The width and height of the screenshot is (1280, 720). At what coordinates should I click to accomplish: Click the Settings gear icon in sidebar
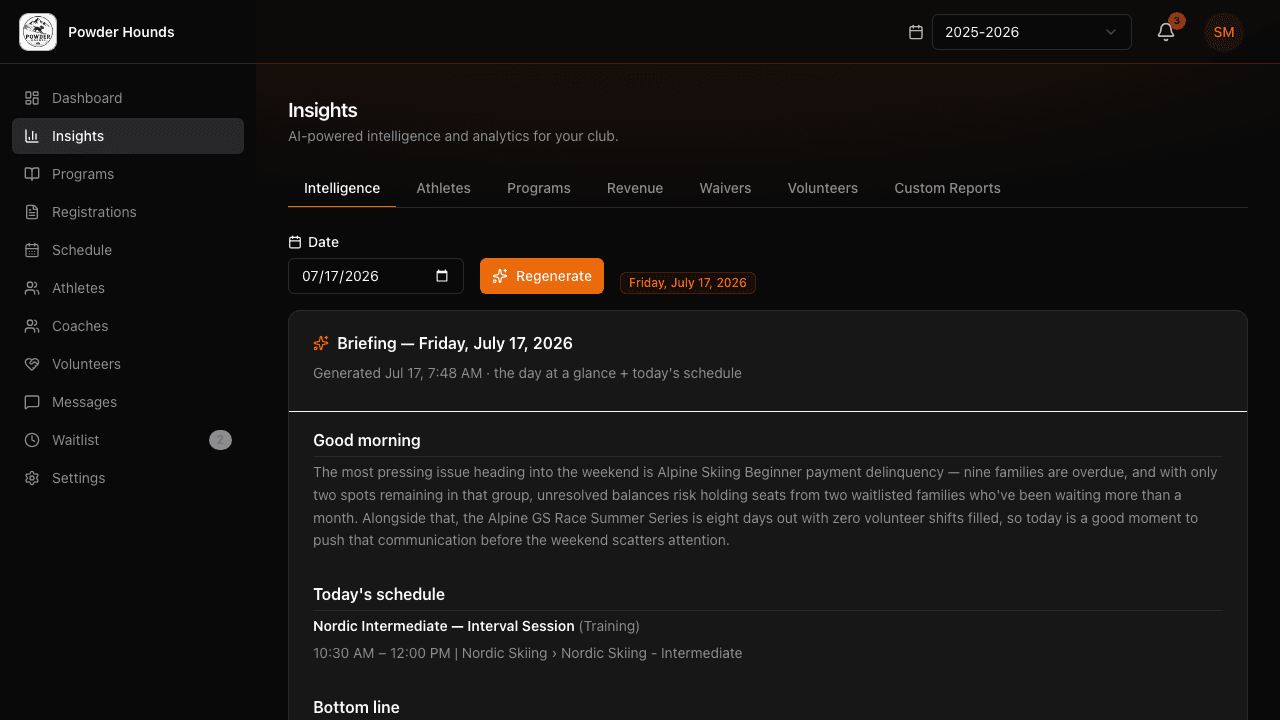(32, 478)
